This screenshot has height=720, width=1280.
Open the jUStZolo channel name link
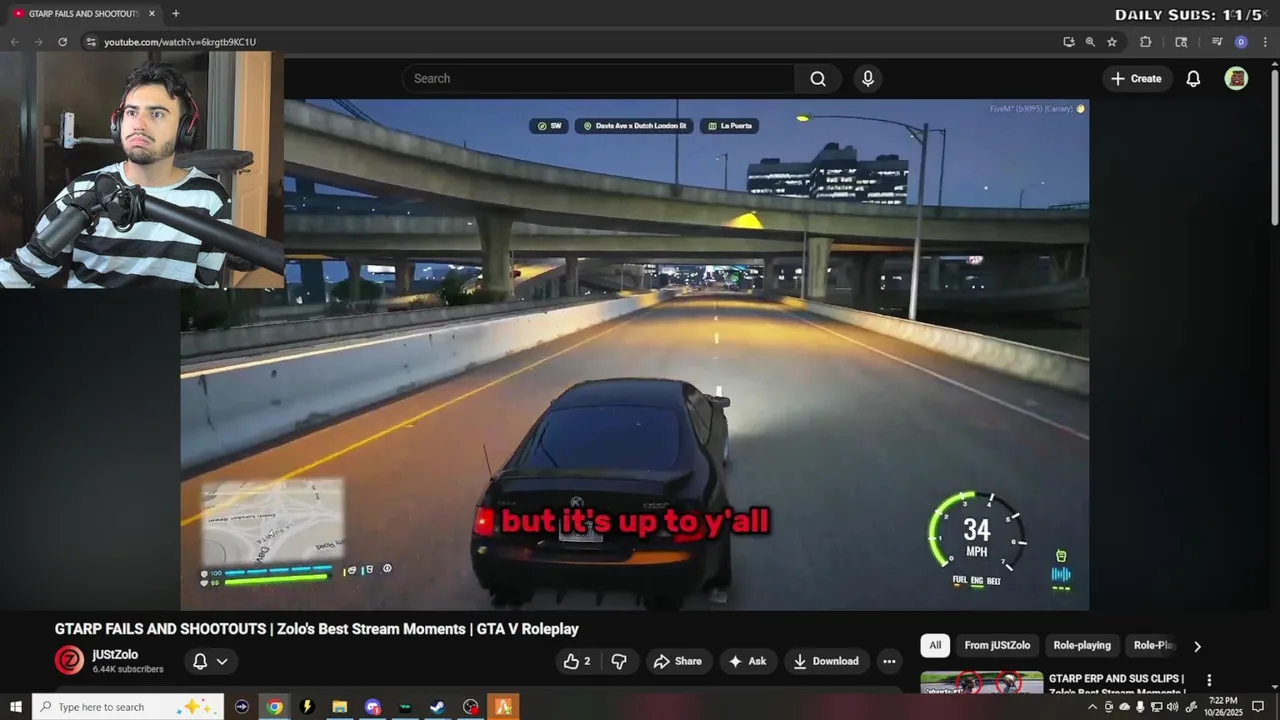(115, 654)
